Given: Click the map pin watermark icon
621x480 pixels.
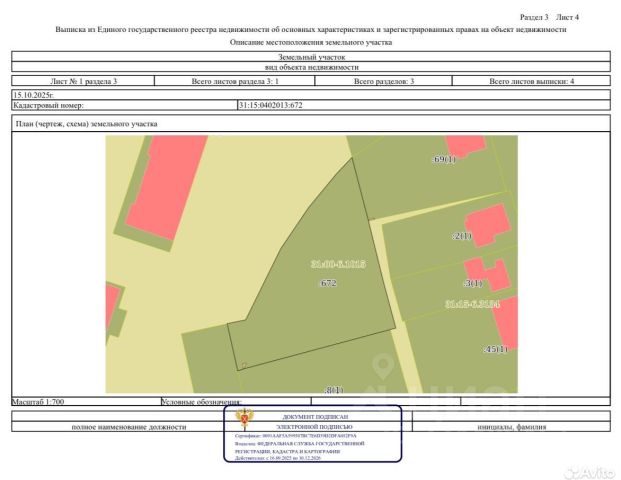Looking at the screenshot, I should [x=383, y=367].
